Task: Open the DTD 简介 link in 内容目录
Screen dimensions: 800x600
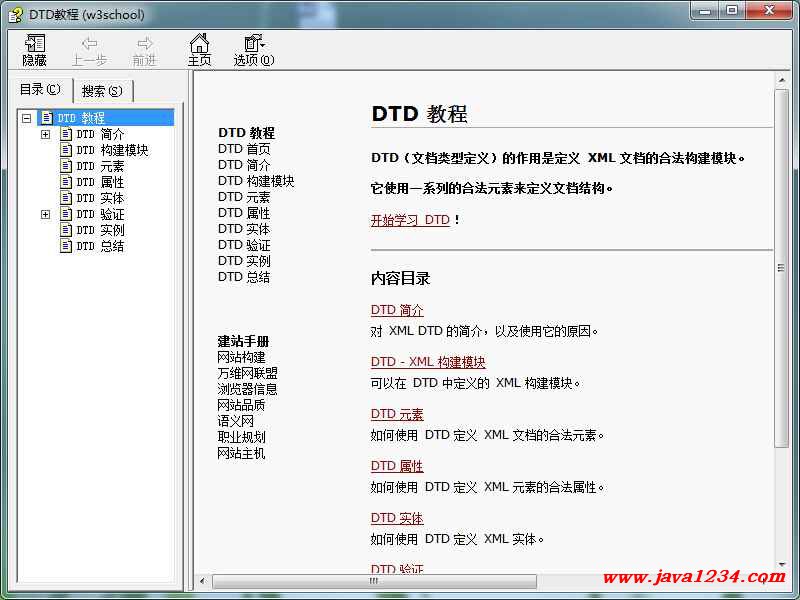Action: tap(397, 310)
